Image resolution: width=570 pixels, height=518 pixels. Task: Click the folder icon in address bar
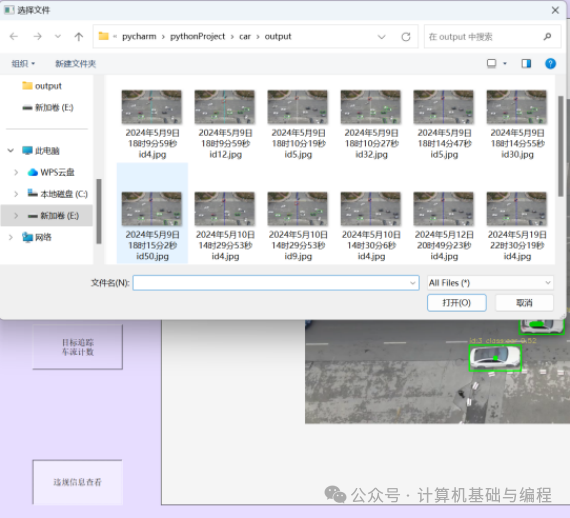tap(104, 36)
